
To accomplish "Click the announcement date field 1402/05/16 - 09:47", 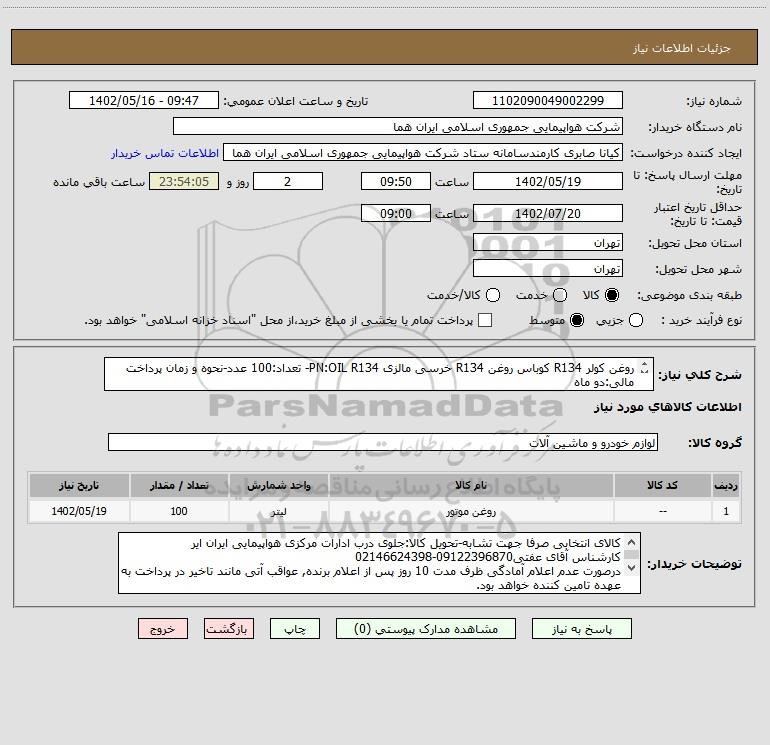I will coord(143,101).
